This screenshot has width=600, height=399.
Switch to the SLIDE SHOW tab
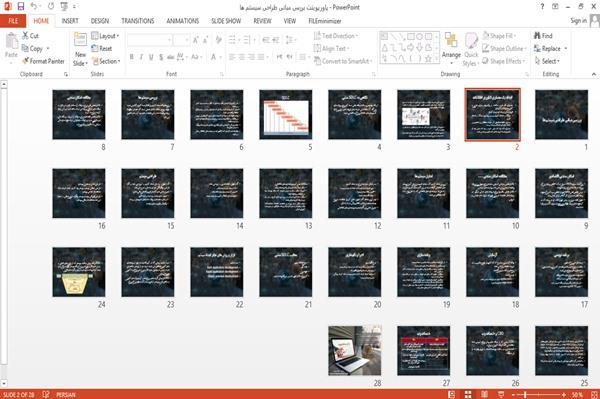[x=226, y=21]
